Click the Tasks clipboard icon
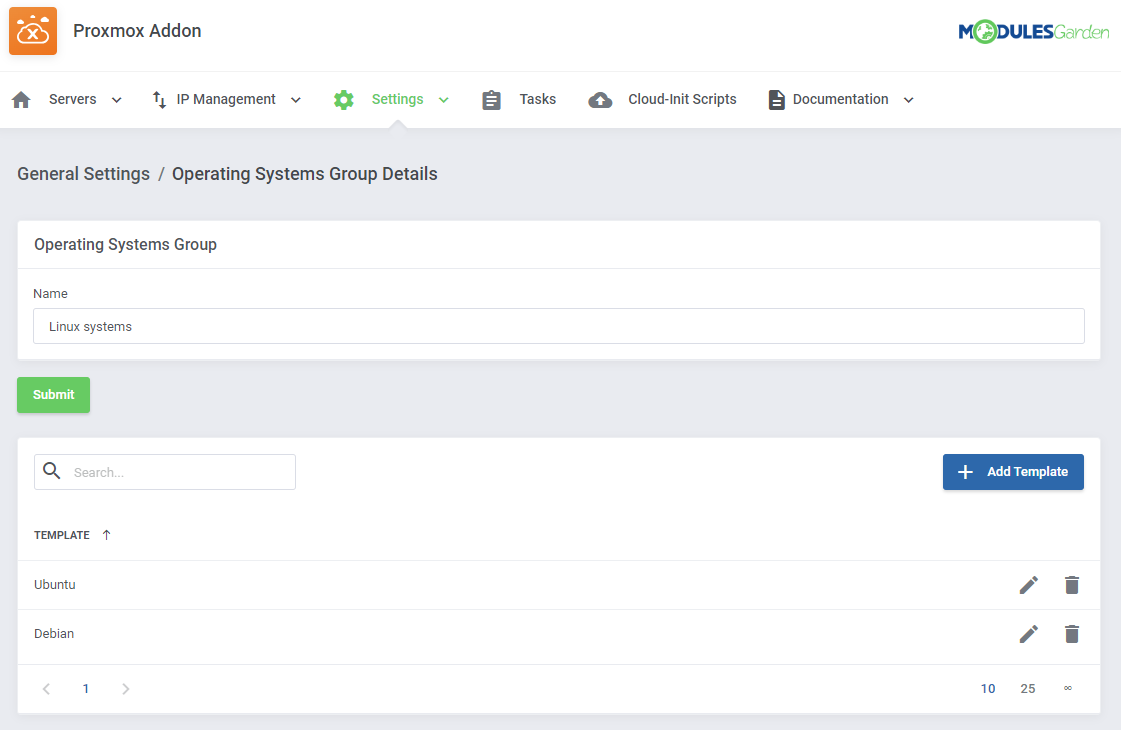This screenshot has width=1121, height=730. 491,99
